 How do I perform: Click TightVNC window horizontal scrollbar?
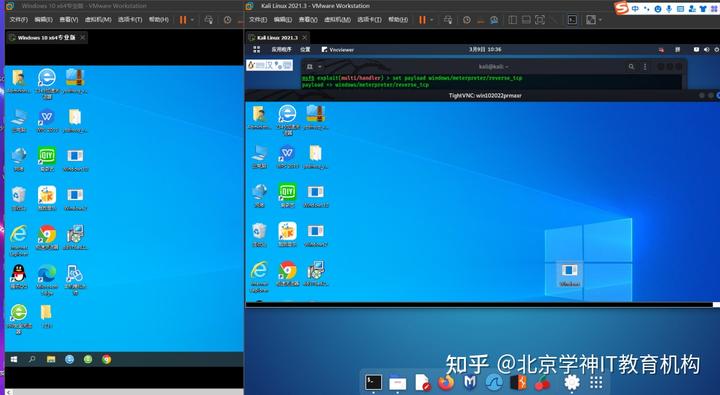(x=479, y=305)
